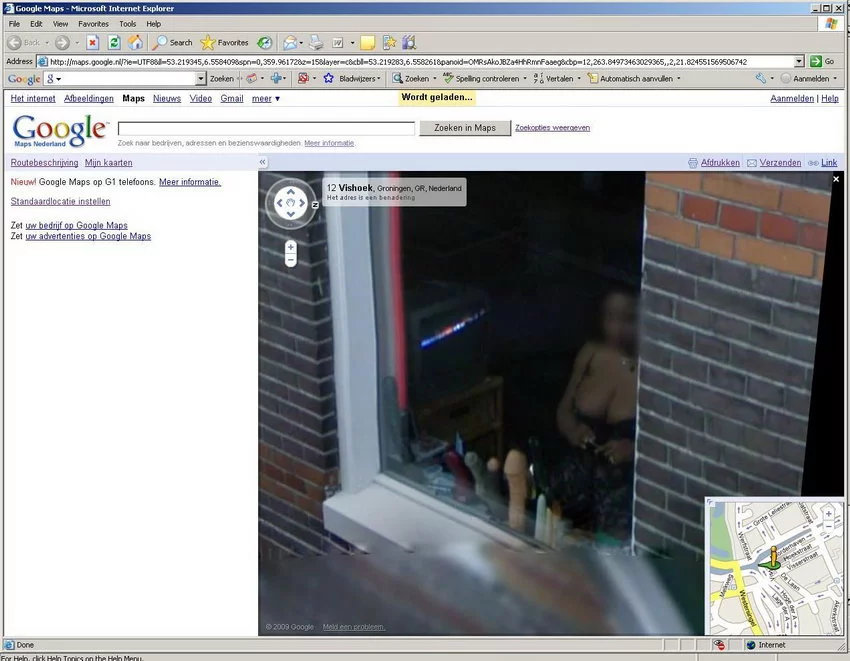Select the Search icon in the IE toolbar
The height and width of the screenshot is (661, 850).
pos(171,42)
